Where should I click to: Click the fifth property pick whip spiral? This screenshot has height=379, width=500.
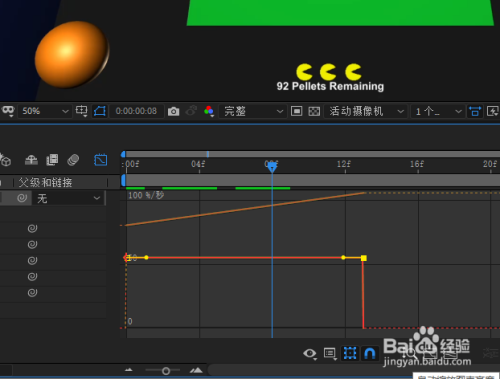pyautogui.click(x=32, y=293)
